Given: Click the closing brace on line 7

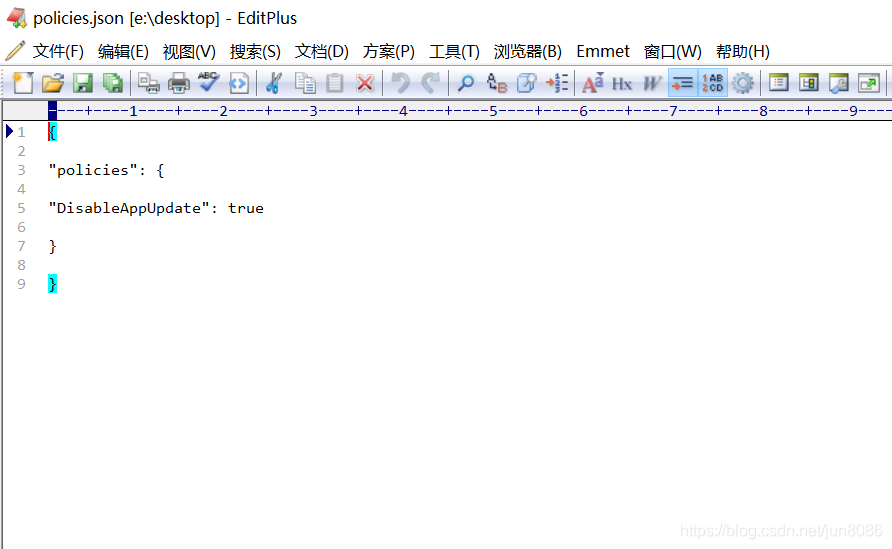Looking at the screenshot, I should tap(52, 246).
